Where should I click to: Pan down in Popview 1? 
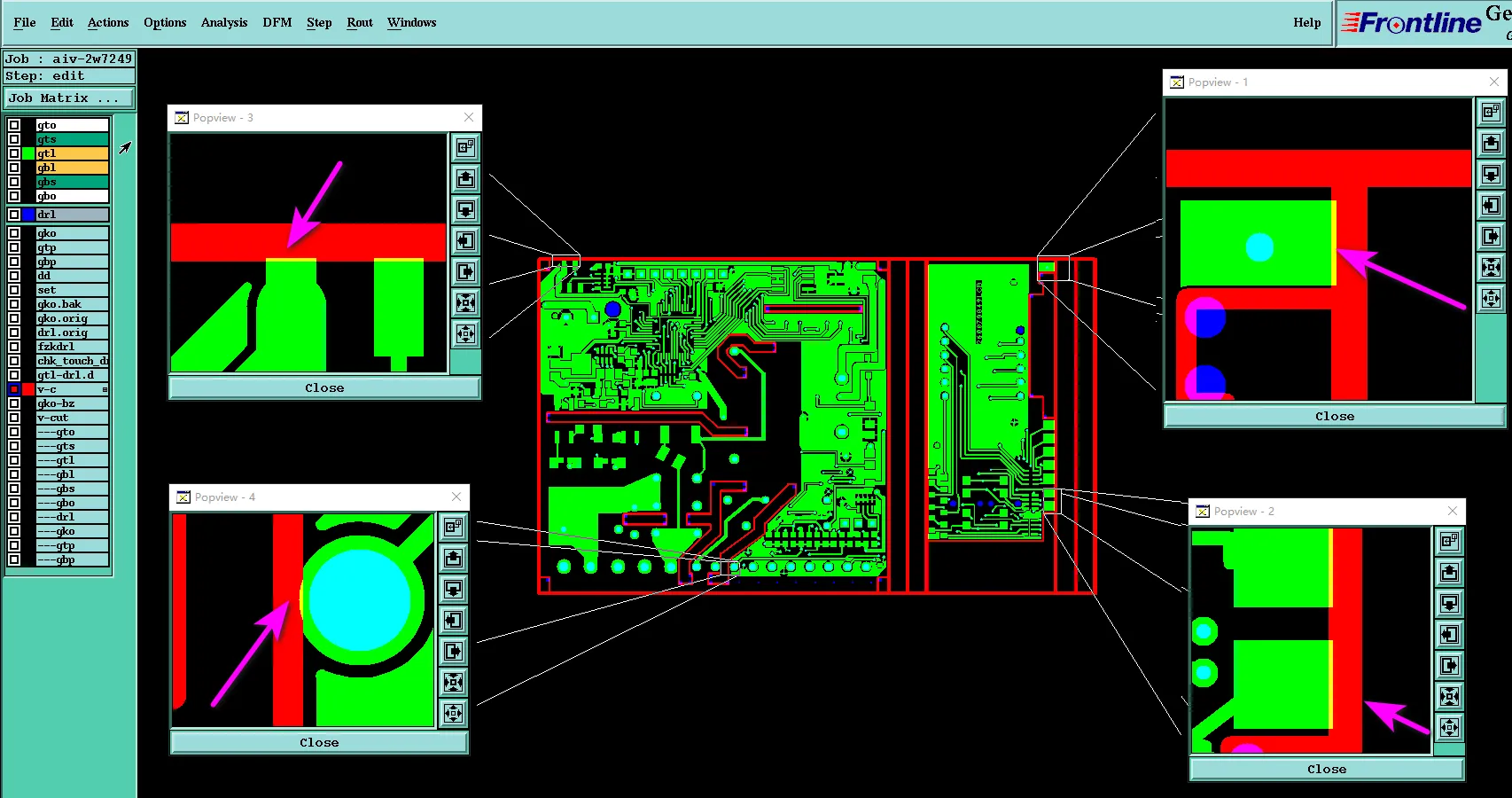(x=1492, y=174)
